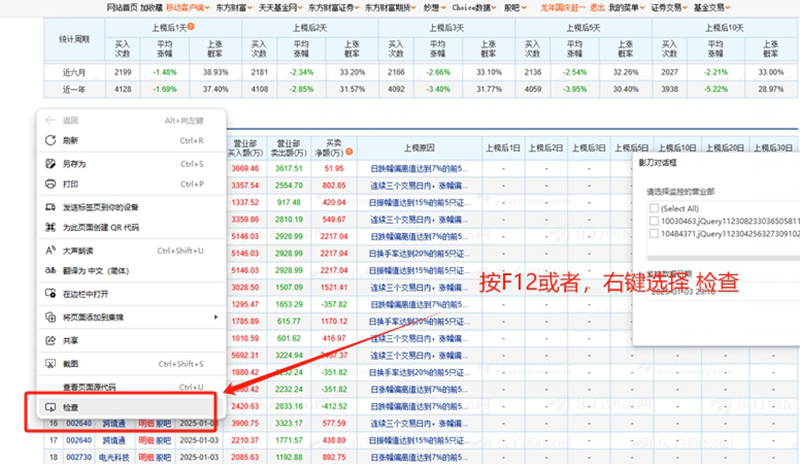Open 跨境通 name link in row 17
Viewport: 800px width, 464px height.
(x=114, y=440)
